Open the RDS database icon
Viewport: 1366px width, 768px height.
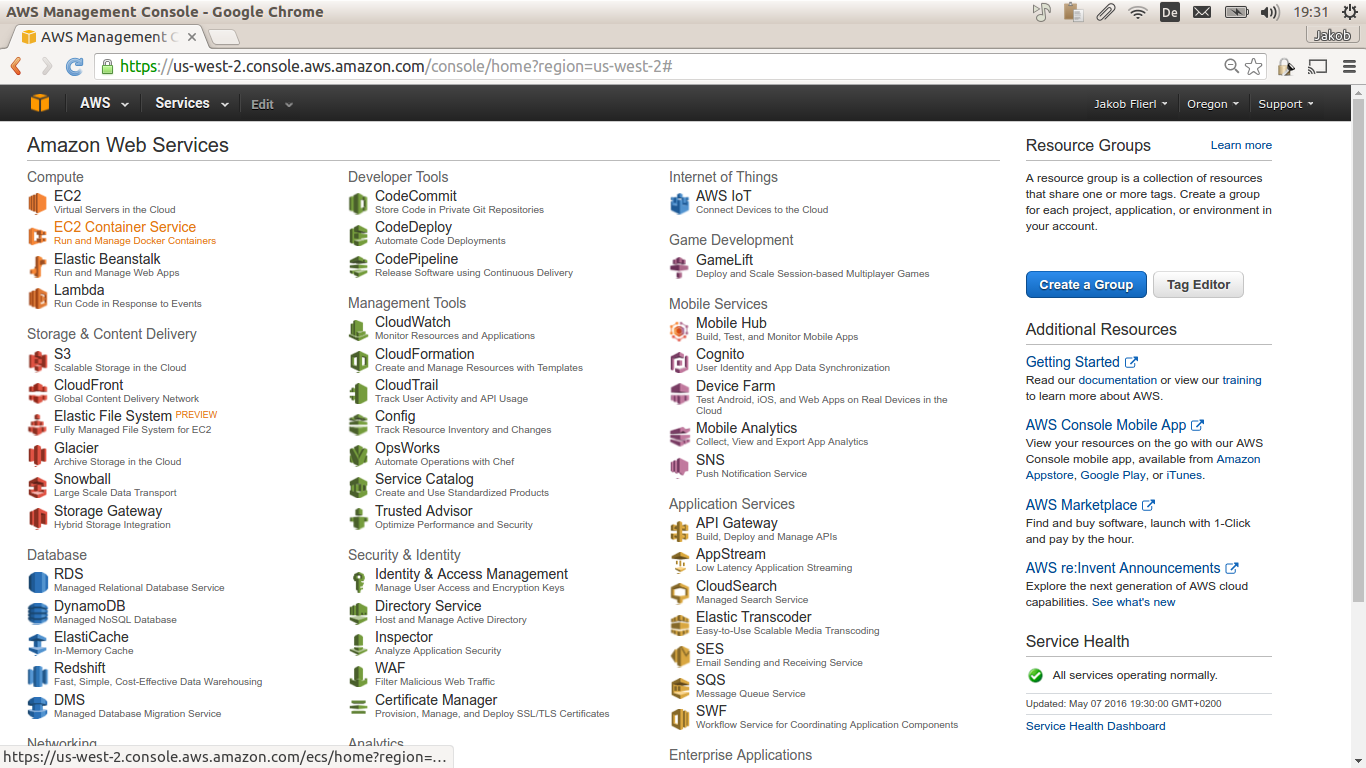37,581
